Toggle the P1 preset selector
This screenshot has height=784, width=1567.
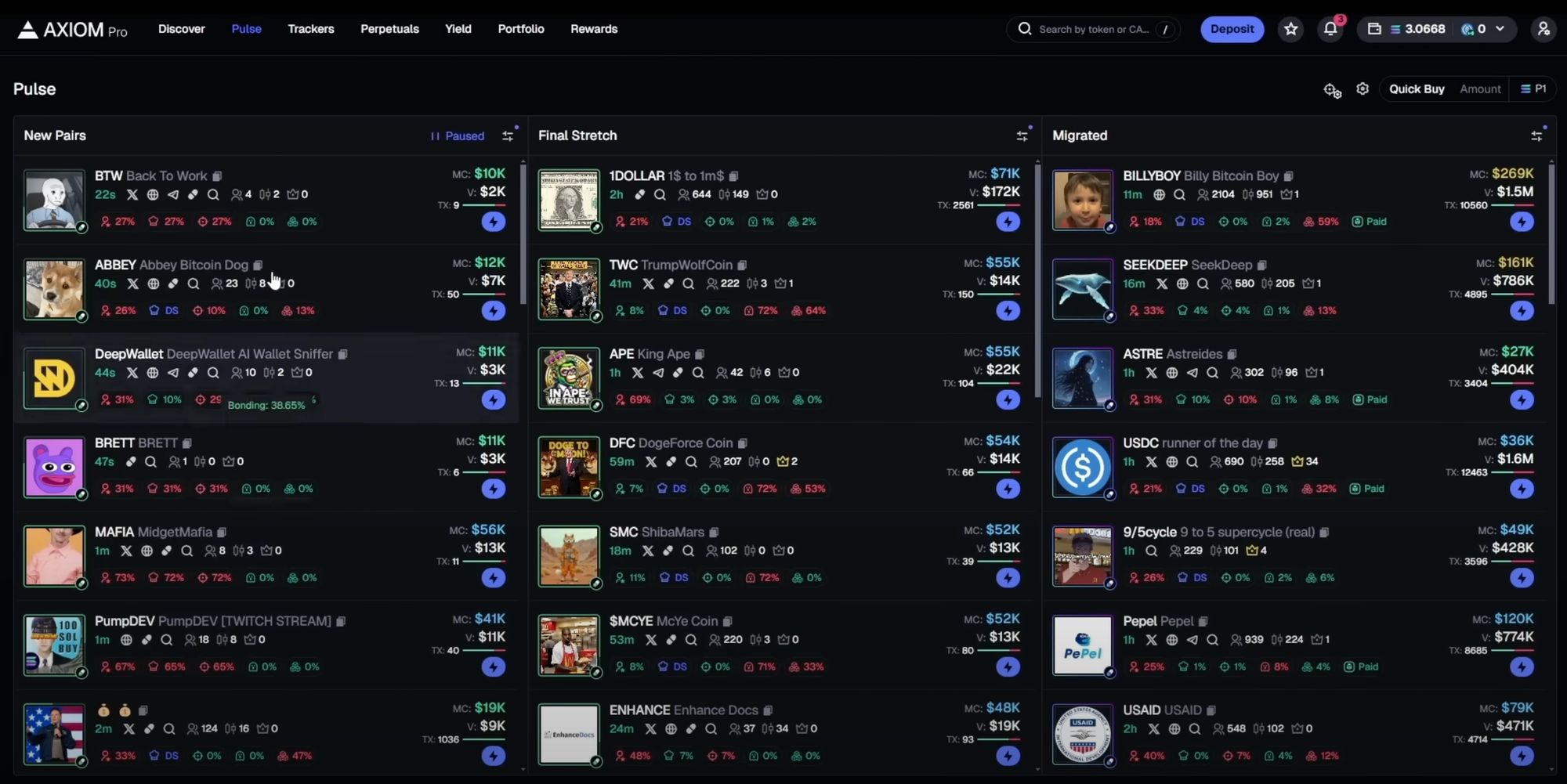1533,89
